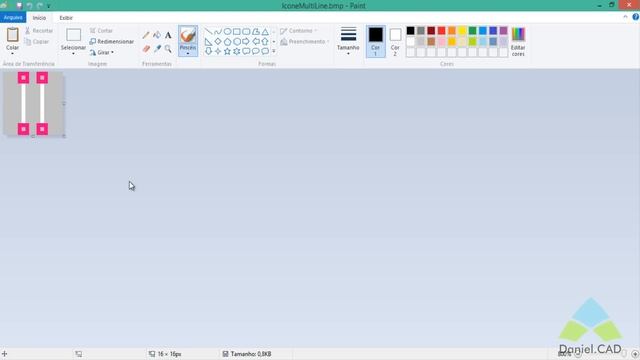Customize quick access toolbar dropdown arrow
Image resolution: width=640 pixels, height=360 pixels.
pyautogui.click(x=48, y=6)
